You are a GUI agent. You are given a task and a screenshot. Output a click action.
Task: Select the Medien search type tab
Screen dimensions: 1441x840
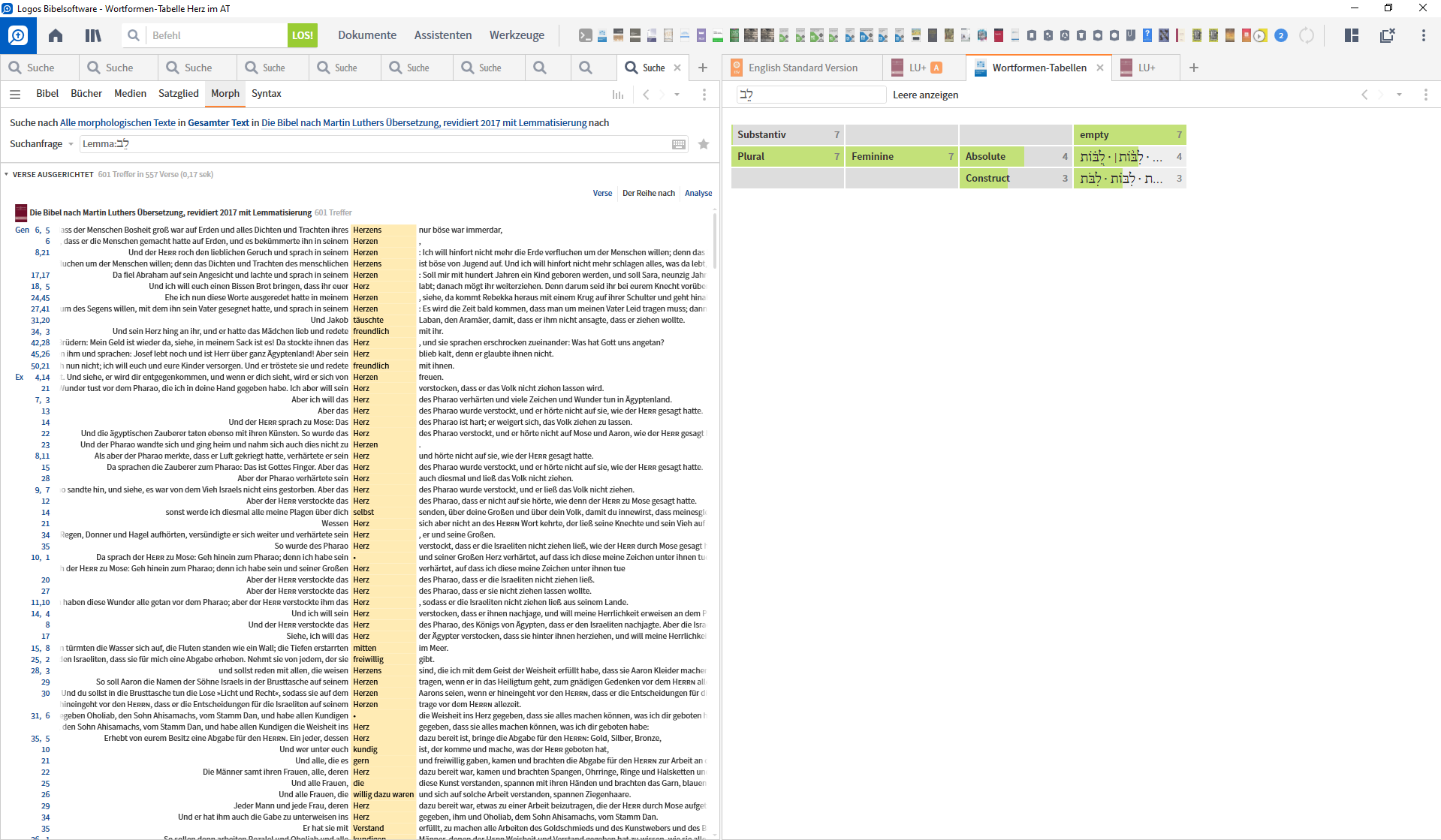point(130,93)
